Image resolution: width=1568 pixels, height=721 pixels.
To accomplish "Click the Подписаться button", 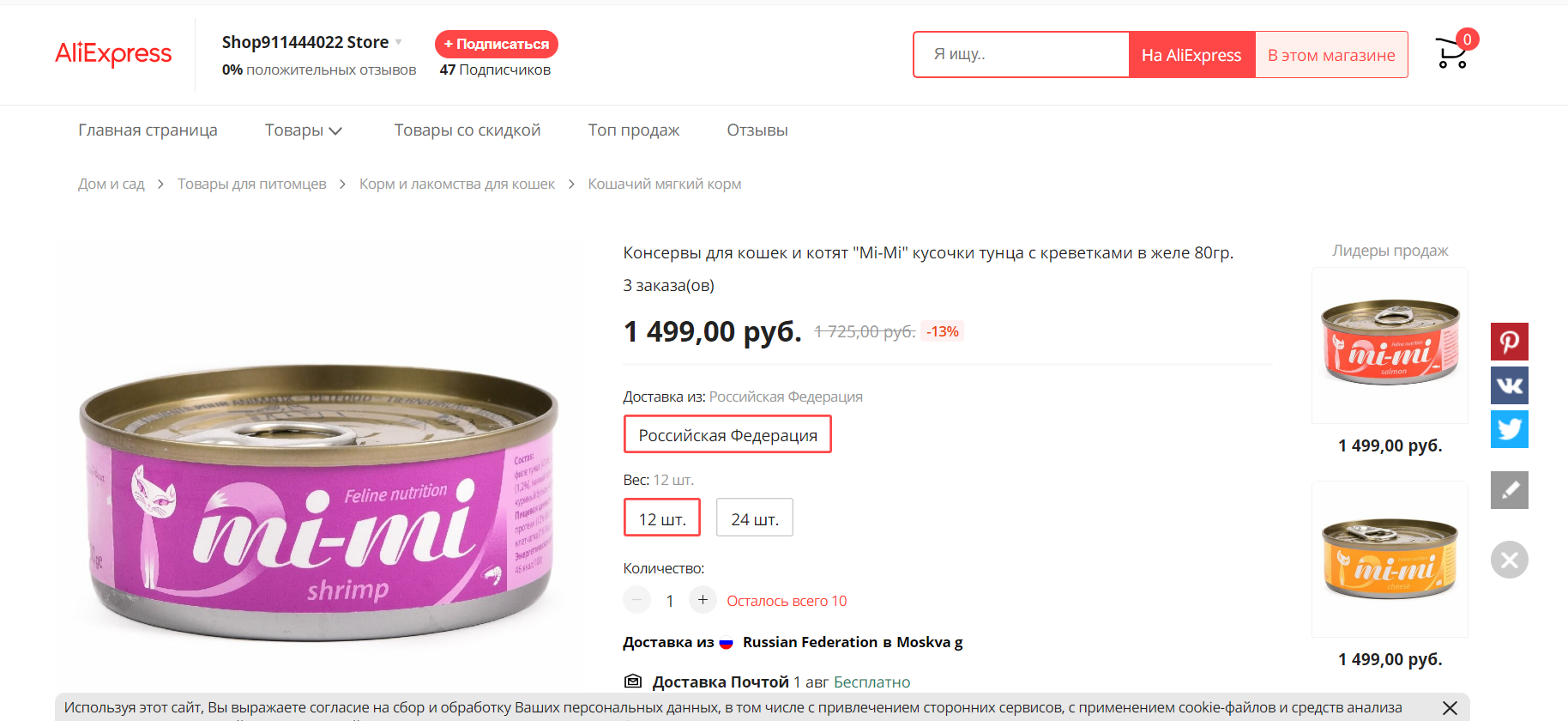I will pyautogui.click(x=497, y=44).
